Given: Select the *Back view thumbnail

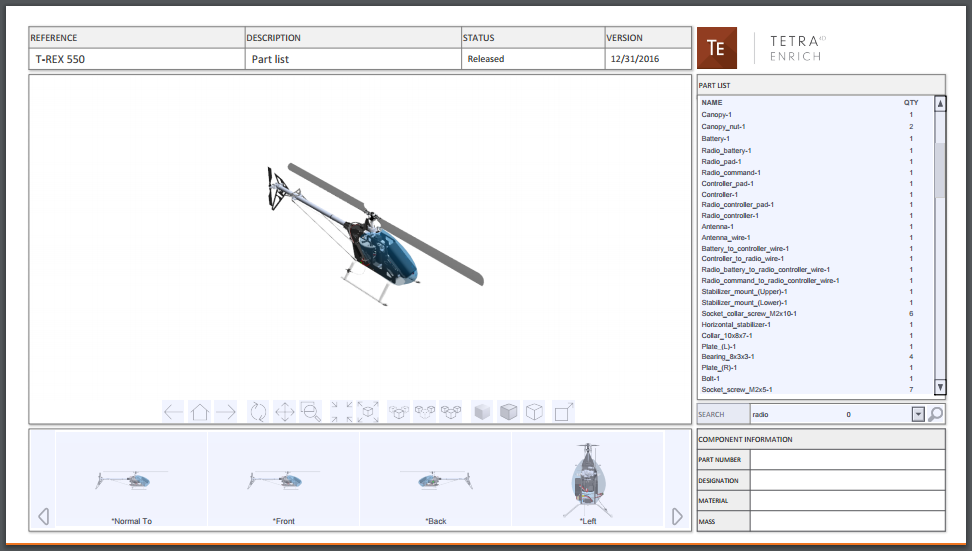Looking at the screenshot, I should pos(436,479).
